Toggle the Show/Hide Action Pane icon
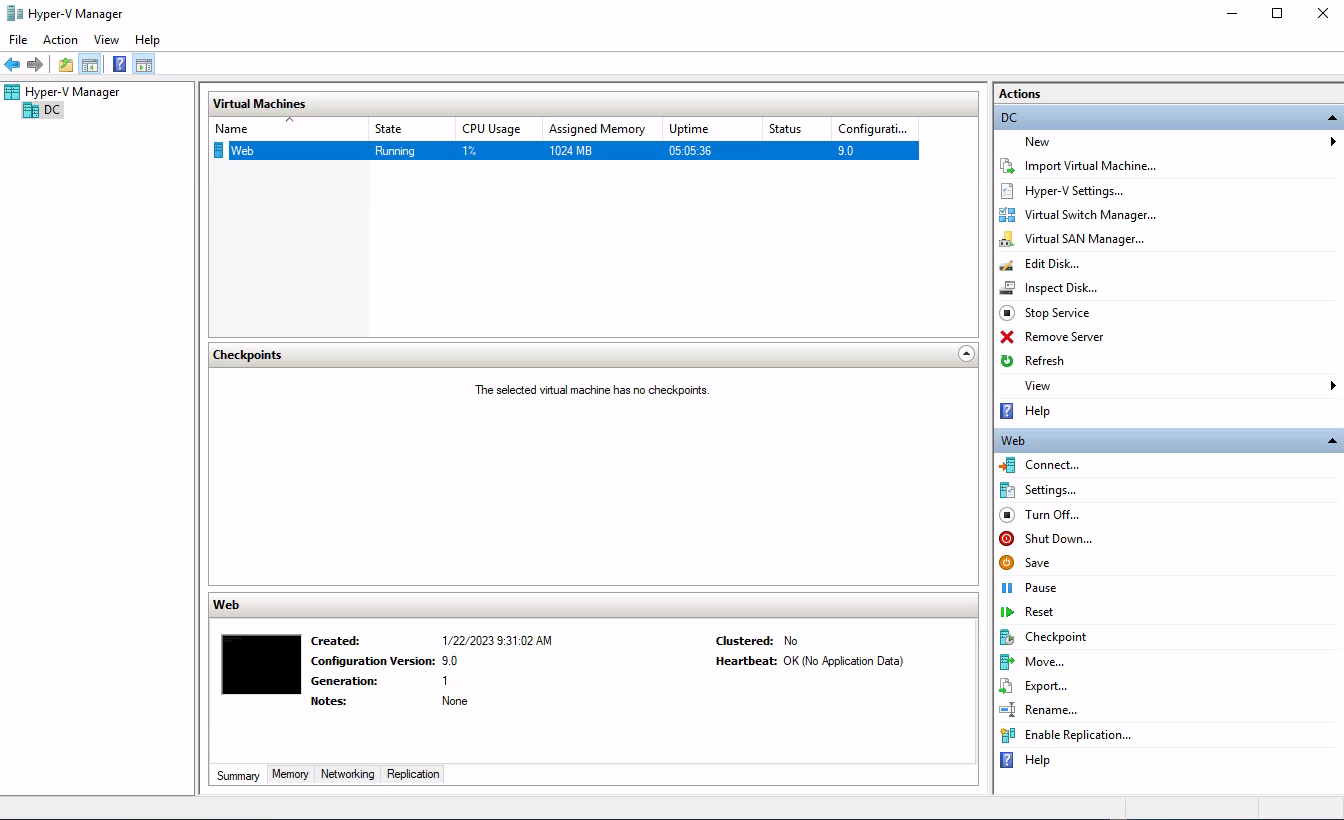The height and width of the screenshot is (820, 1344). tap(144, 64)
